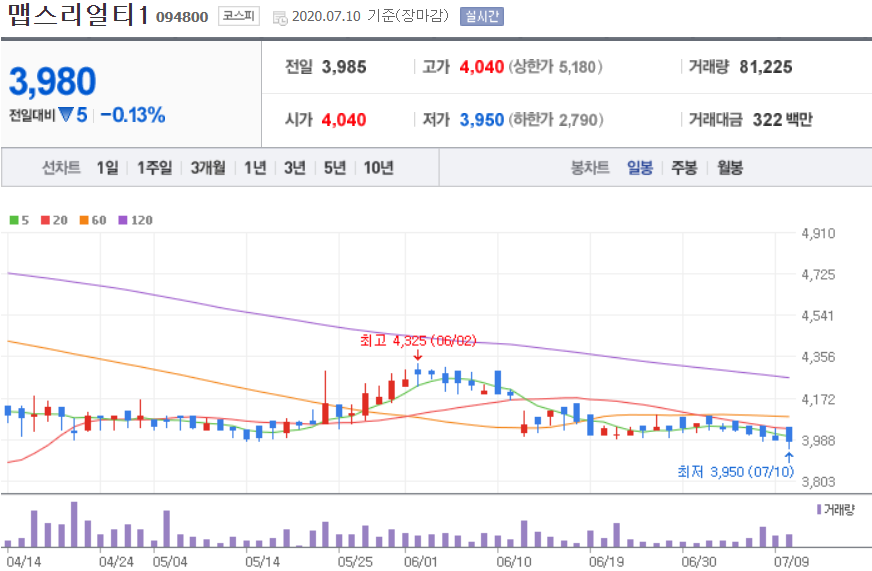Click the 3,803 price axis label
This screenshot has width=872, height=571.
[818, 482]
